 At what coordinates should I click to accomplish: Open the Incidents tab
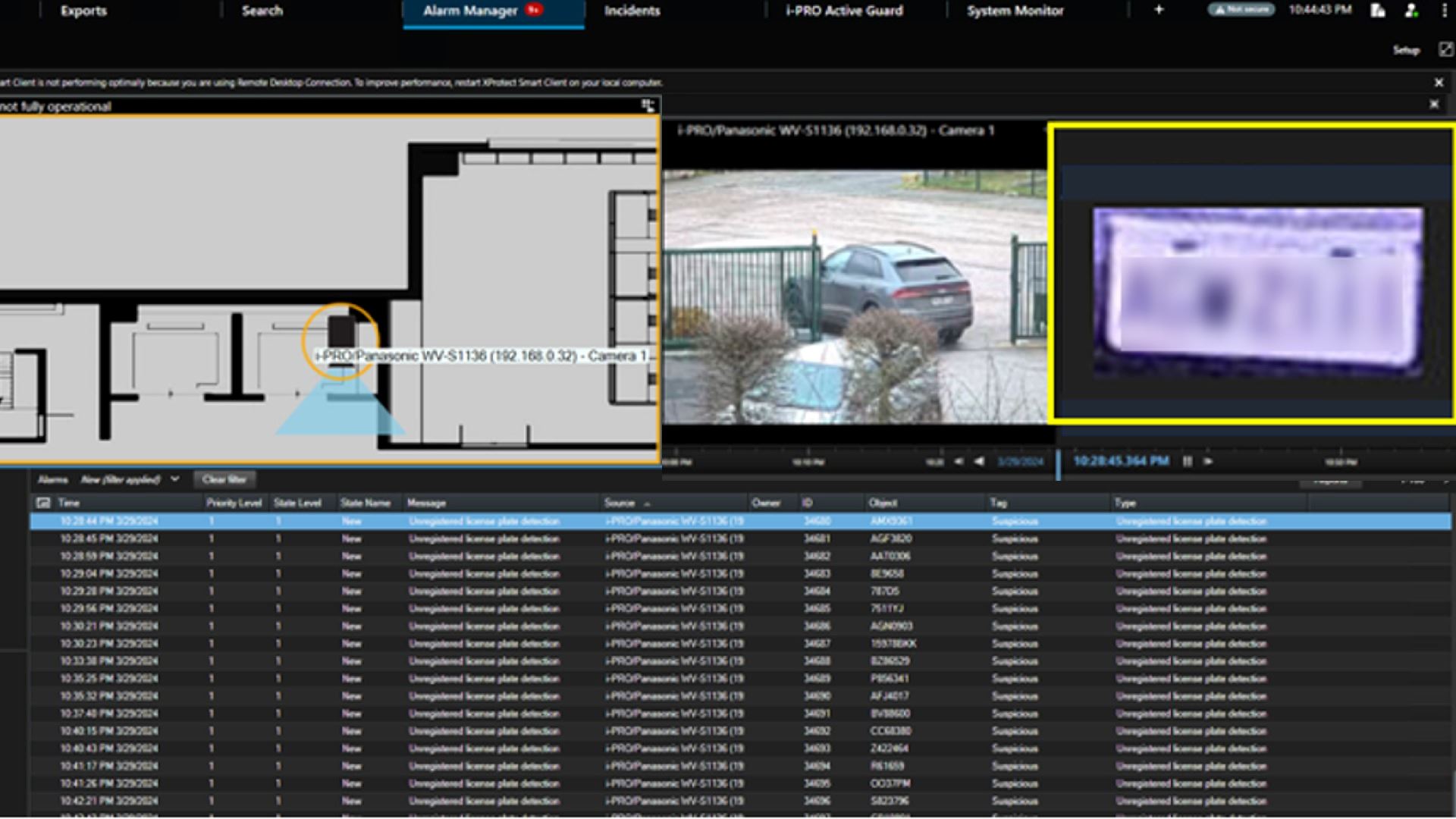coord(632,11)
